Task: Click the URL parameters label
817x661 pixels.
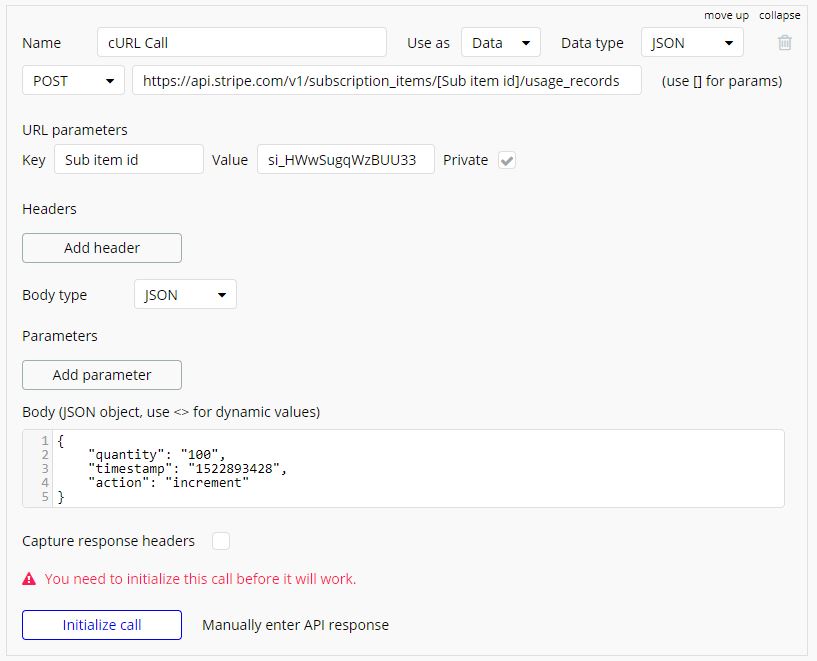Action: tap(75, 130)
